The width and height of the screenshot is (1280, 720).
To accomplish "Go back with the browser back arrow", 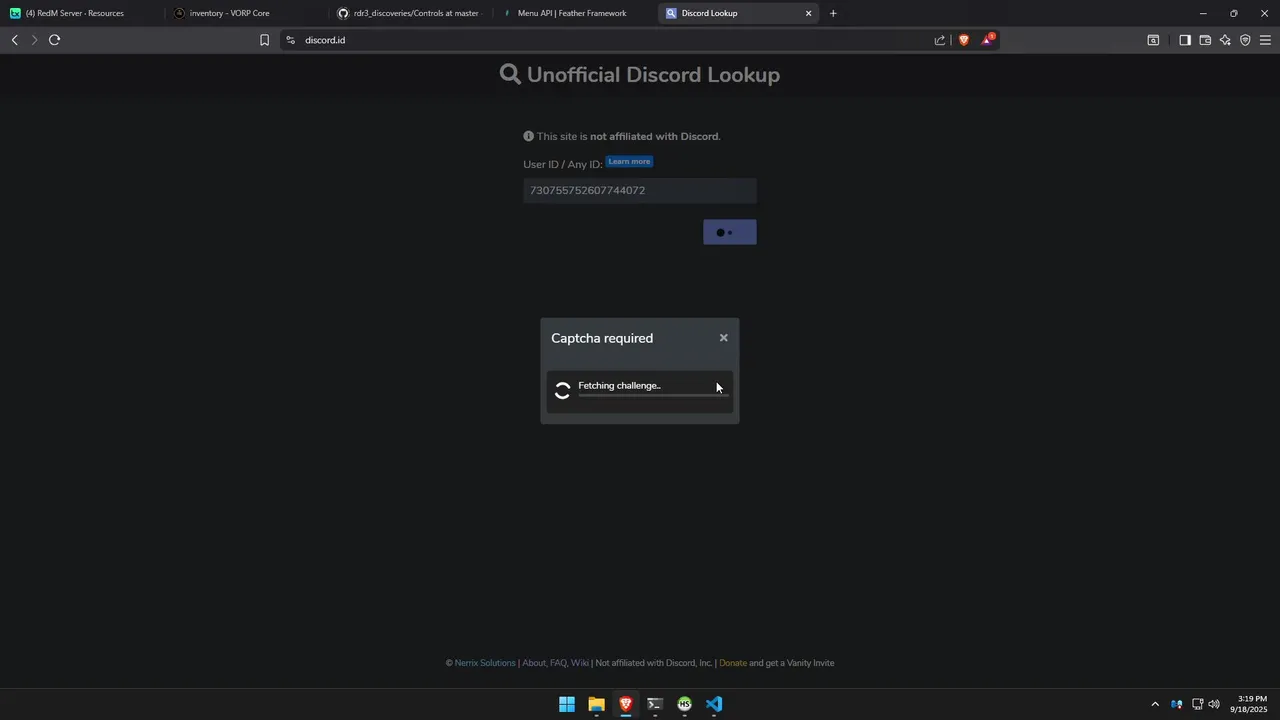I will pyautogui.click(x=15, y=40).
